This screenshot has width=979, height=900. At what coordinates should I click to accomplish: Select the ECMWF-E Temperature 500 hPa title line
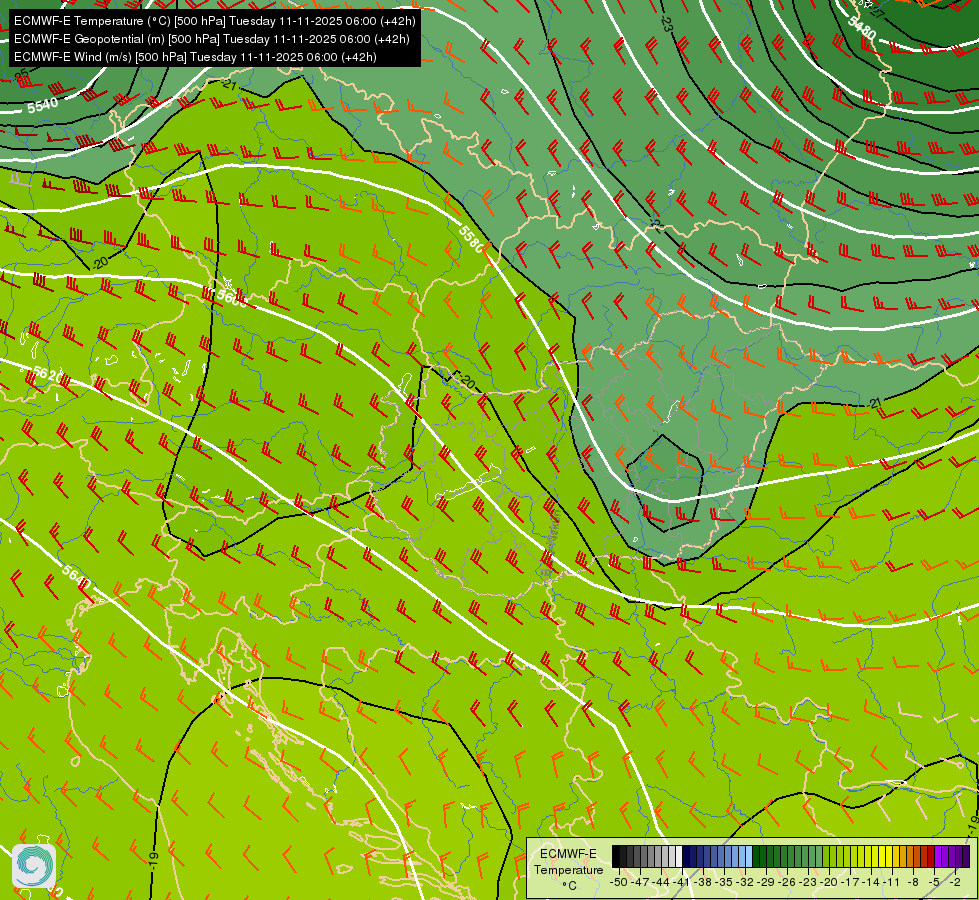214,21
